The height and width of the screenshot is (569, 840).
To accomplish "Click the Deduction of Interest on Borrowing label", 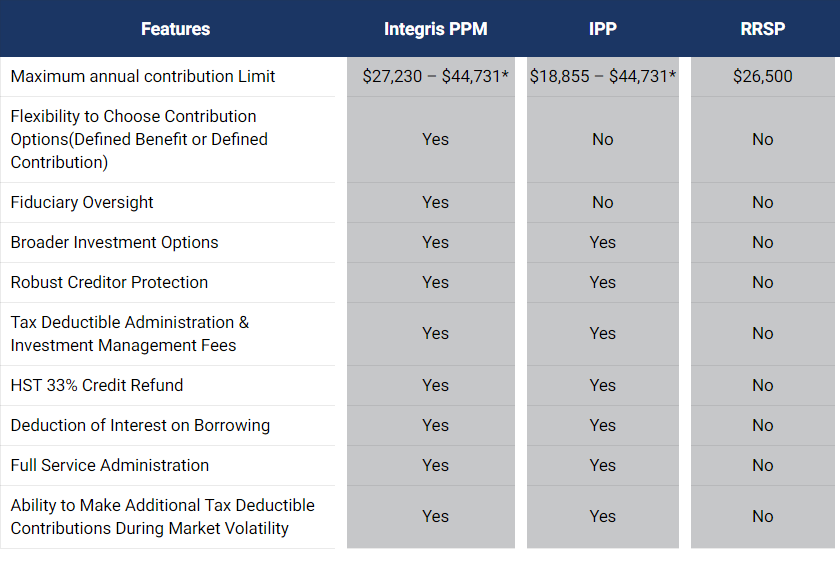I will tap(140, 425).
